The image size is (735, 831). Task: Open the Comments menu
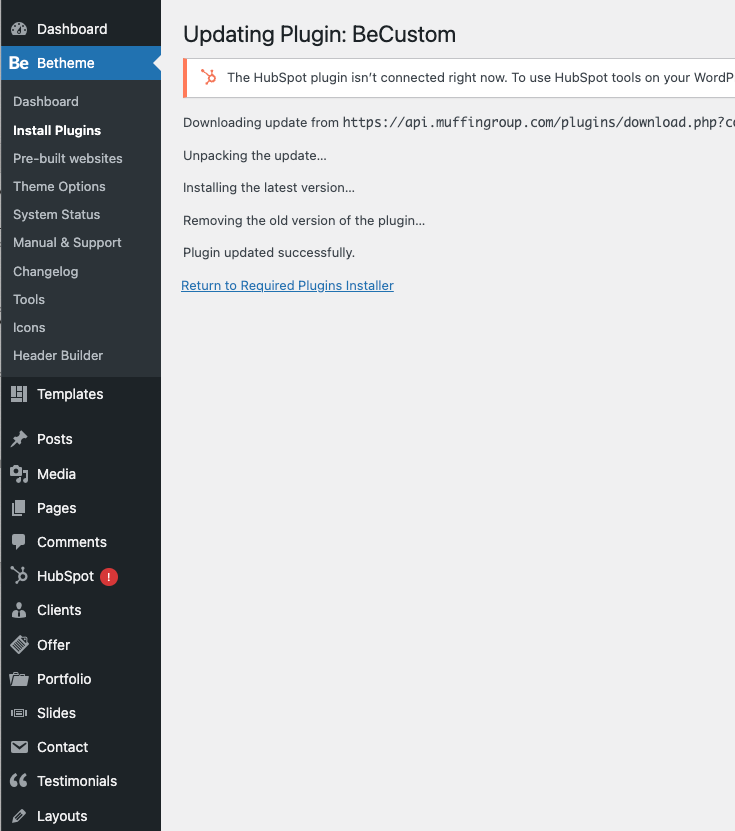coord(72,542)
